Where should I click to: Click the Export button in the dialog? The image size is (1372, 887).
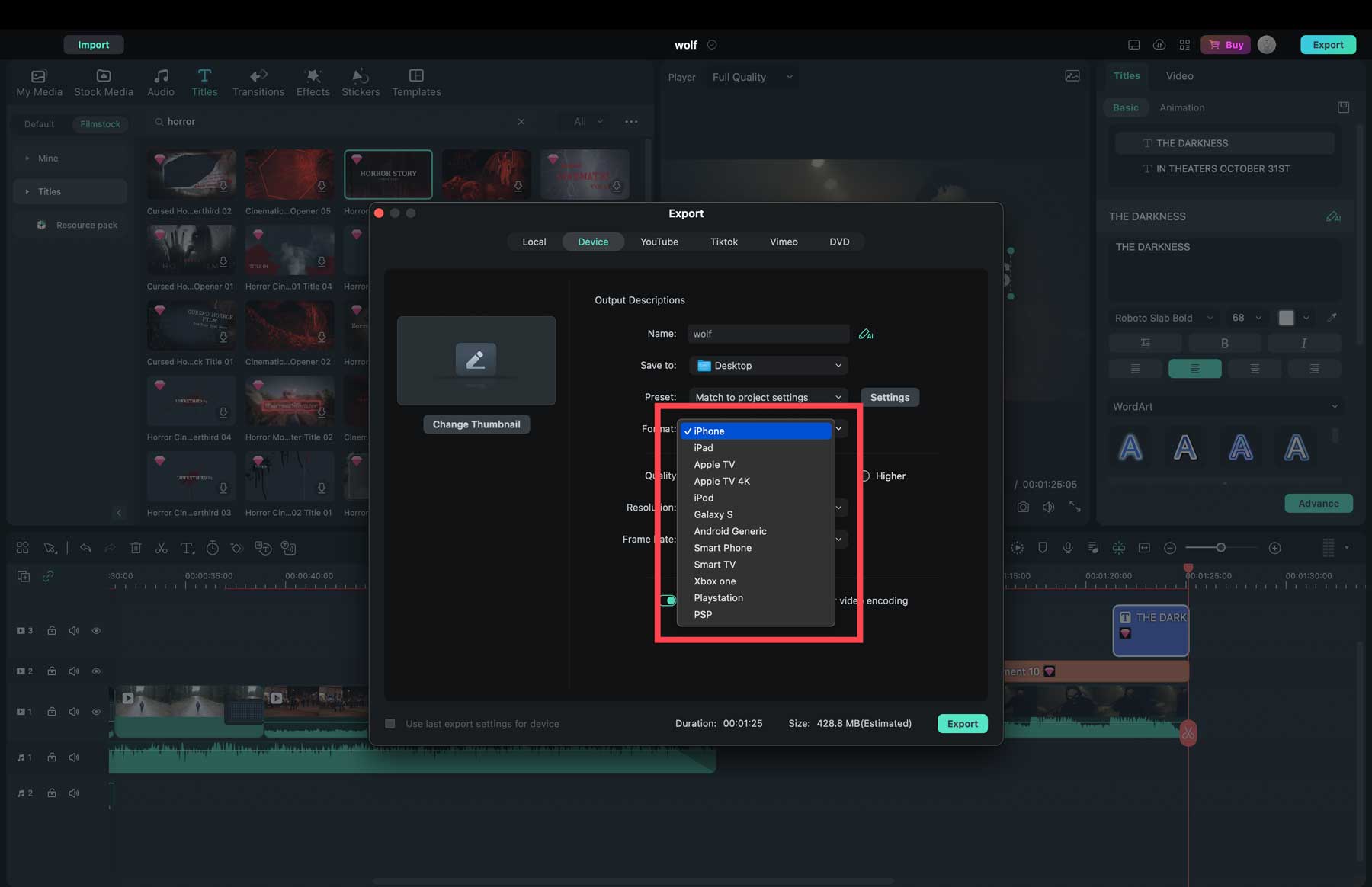962,723
